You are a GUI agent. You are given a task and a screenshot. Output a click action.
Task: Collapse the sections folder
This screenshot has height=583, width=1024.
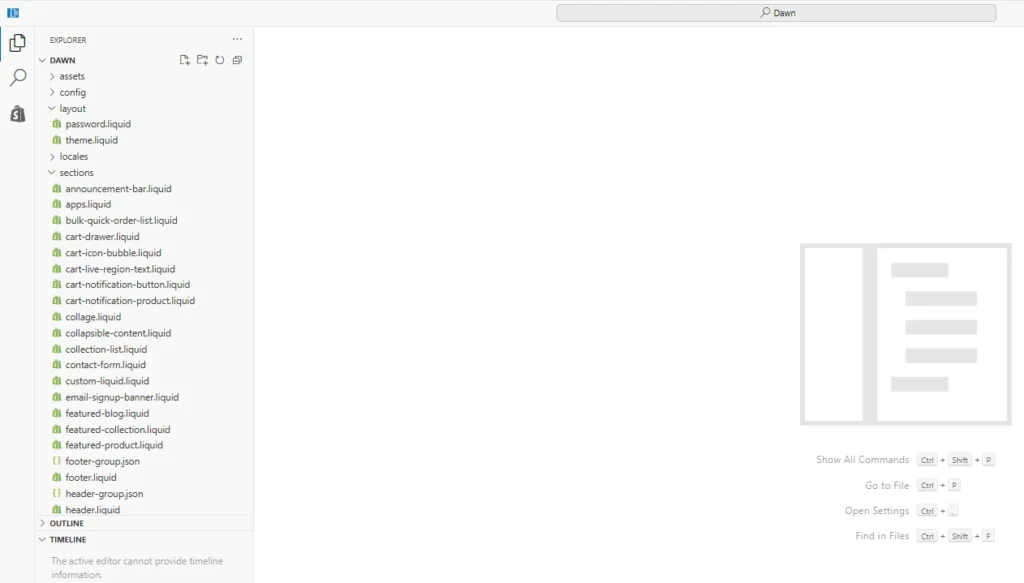pyautogui.click(x=76, y=172)
